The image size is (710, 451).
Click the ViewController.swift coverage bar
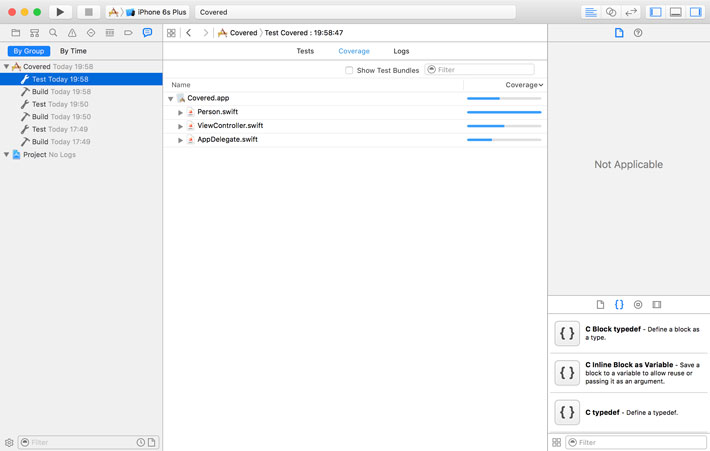tap(504, 126)
